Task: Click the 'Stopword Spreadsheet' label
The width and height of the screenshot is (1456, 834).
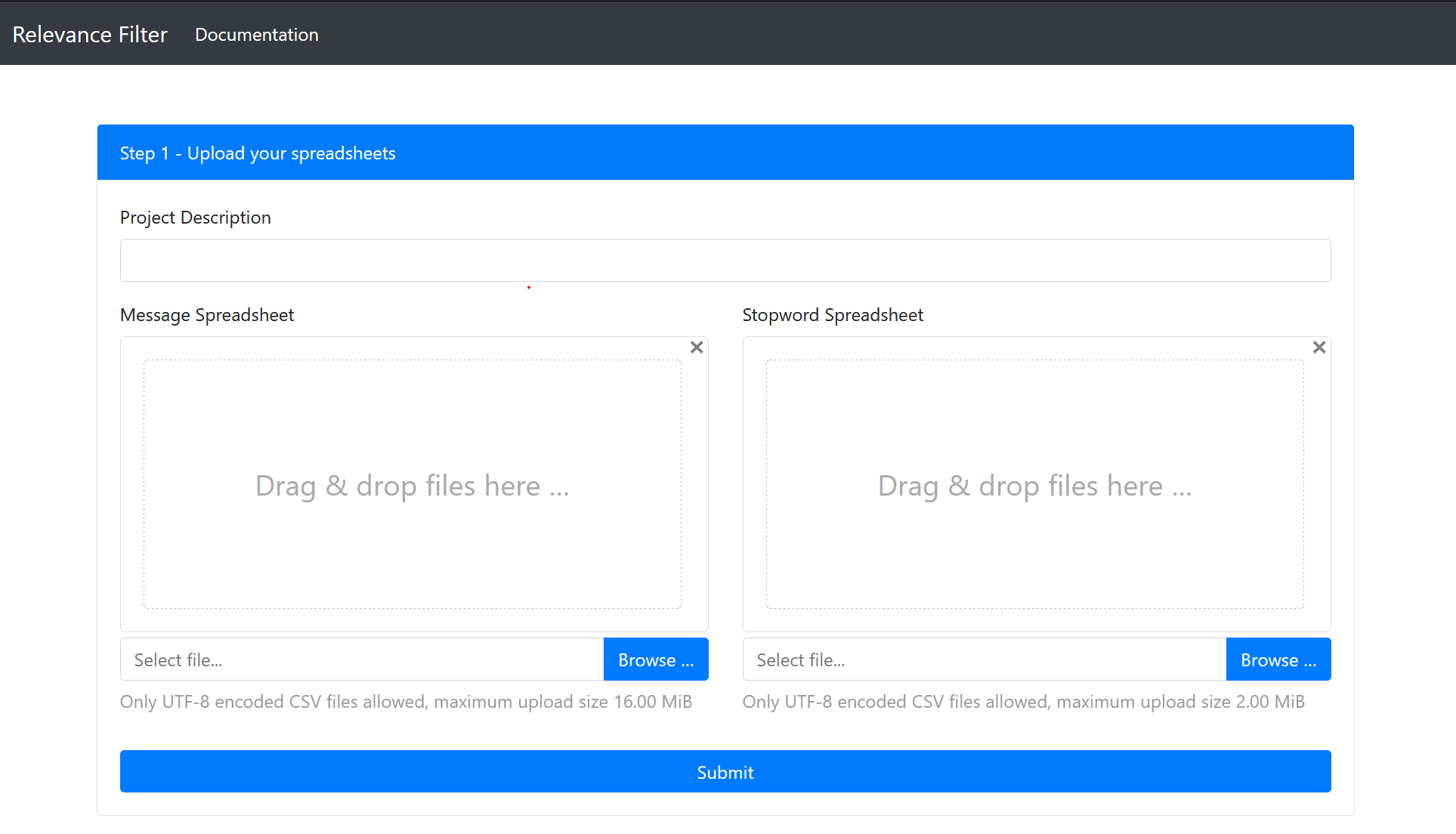Action: point(833,315)
